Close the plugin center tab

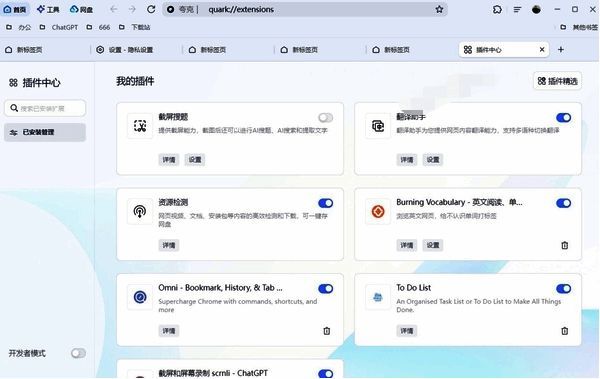pos(542,50)
